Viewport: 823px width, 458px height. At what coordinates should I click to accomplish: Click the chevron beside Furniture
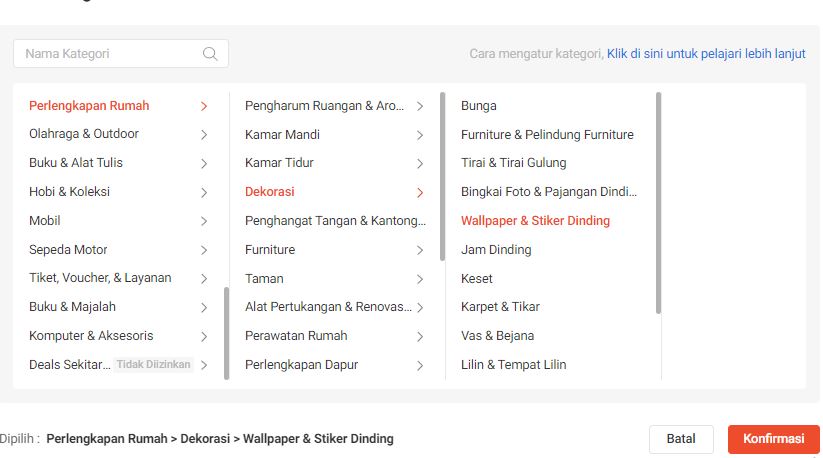coord(420,250)
